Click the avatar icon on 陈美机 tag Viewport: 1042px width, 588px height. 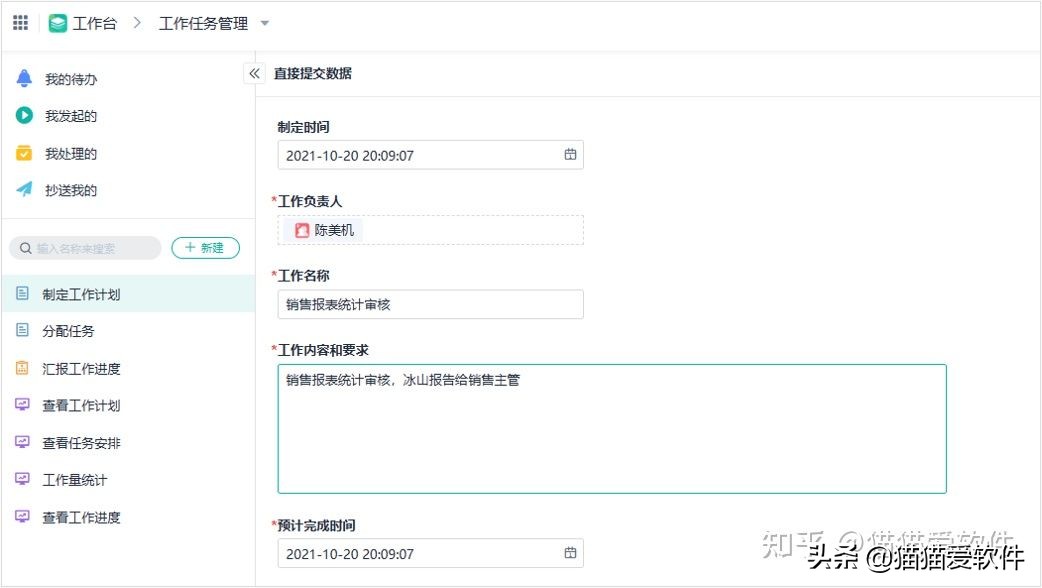pyautogui.click(x=302, y=229)
